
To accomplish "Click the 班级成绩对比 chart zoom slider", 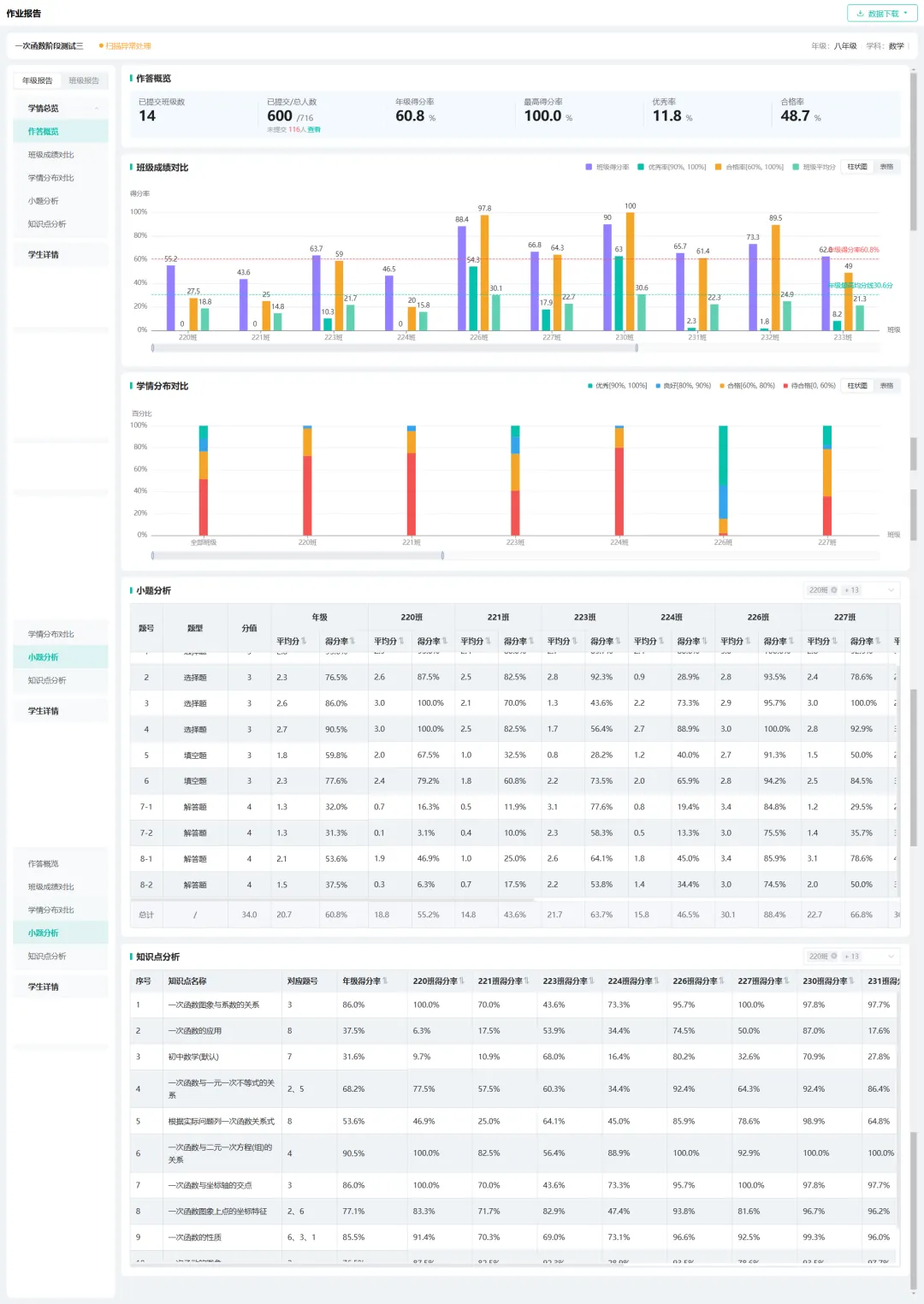I will coord(395,348).
